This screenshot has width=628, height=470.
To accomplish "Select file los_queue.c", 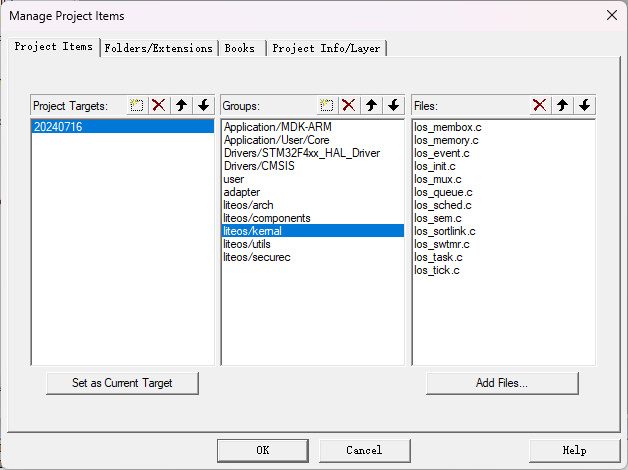I will point(503,192).
